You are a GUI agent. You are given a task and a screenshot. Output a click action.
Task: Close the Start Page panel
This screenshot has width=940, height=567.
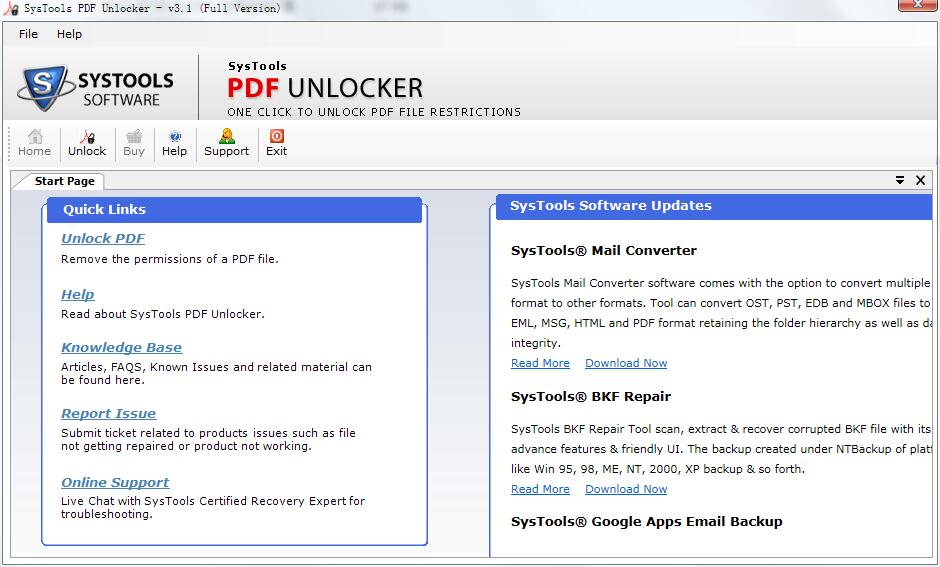921,180
